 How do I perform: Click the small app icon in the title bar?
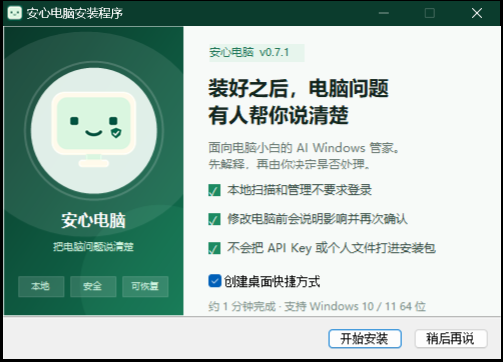(x=15, y=13)
